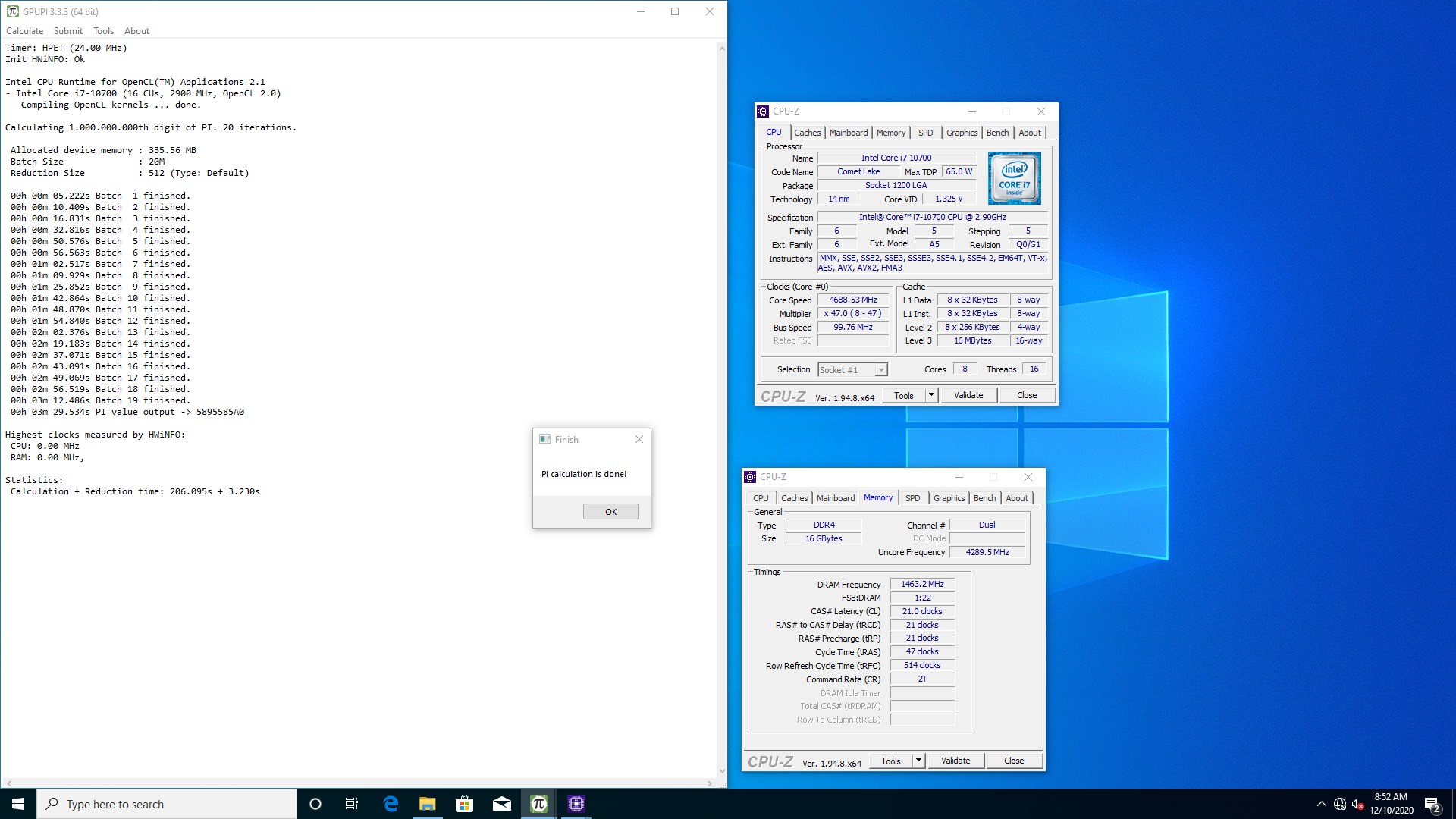Select Bench tab in top CPU-Z window

tap(998, 133)
